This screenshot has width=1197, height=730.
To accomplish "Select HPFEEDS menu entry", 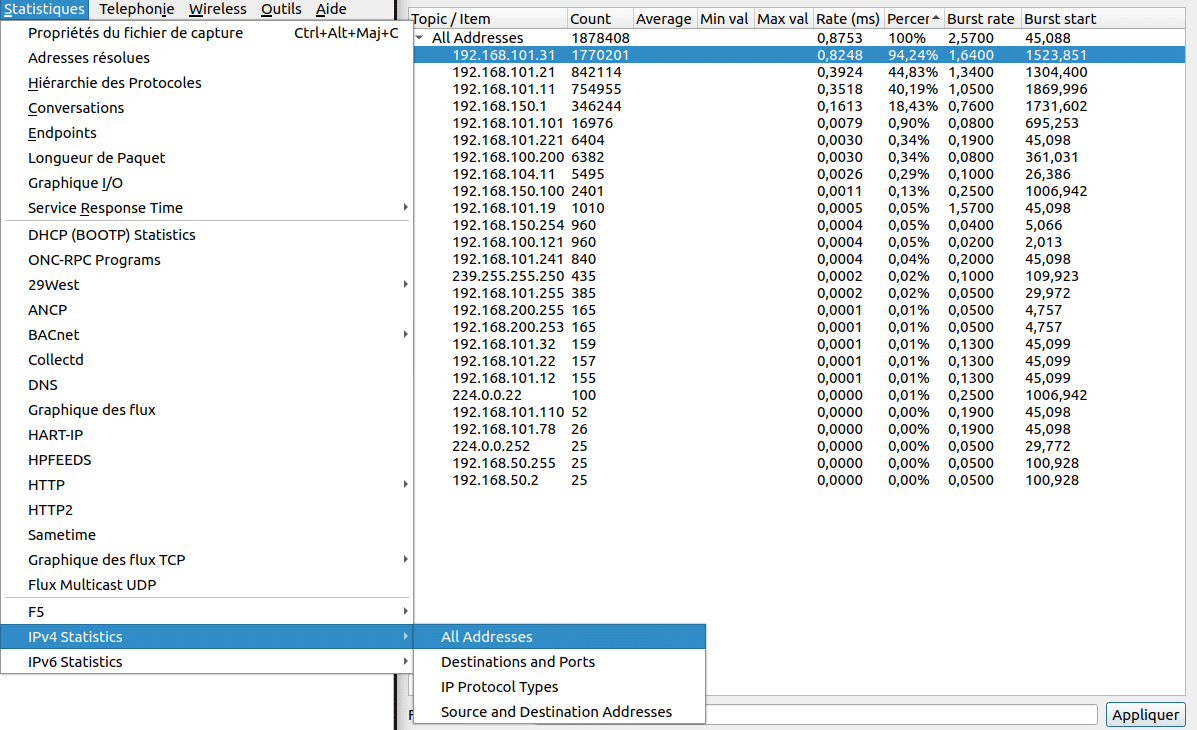I will 207,460.
